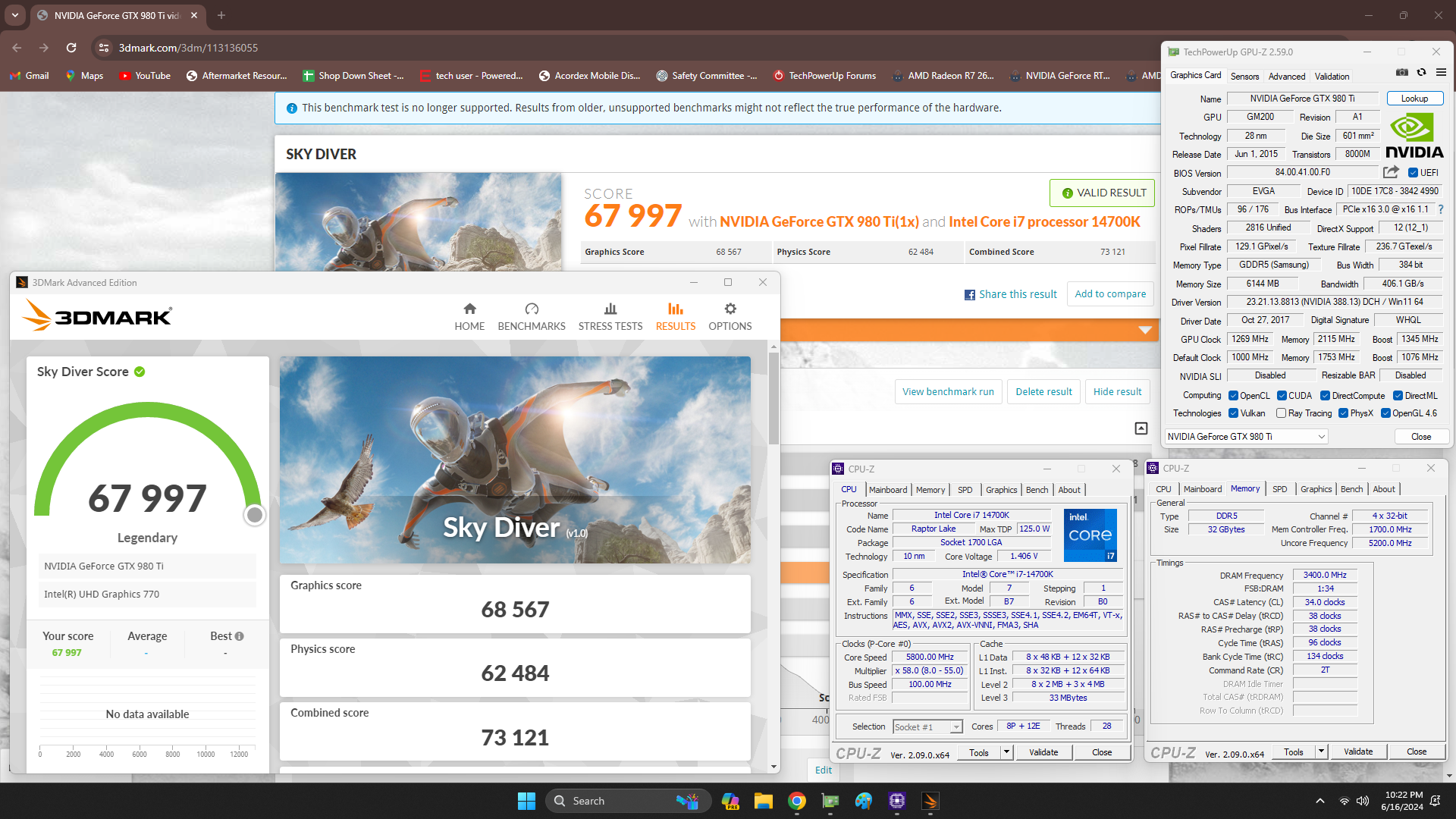Open File Explorer from taskbar

pos(764,801)
